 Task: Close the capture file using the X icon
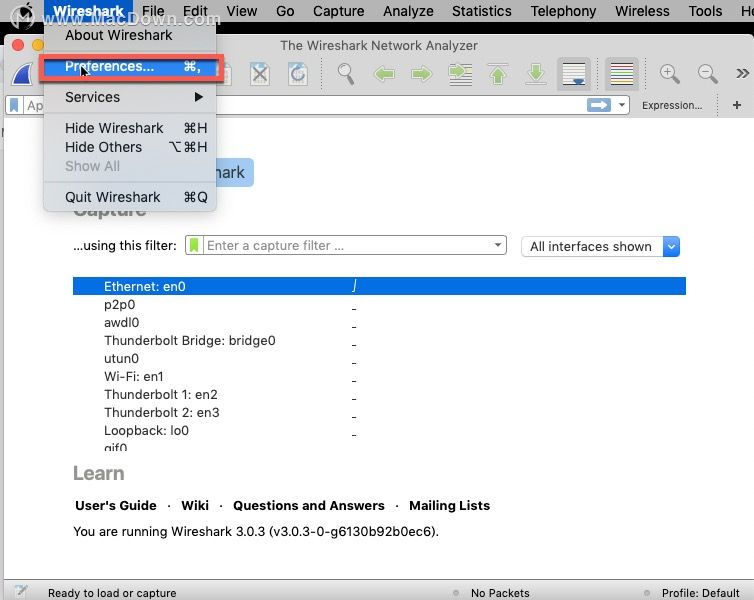[x=260, y=74]
